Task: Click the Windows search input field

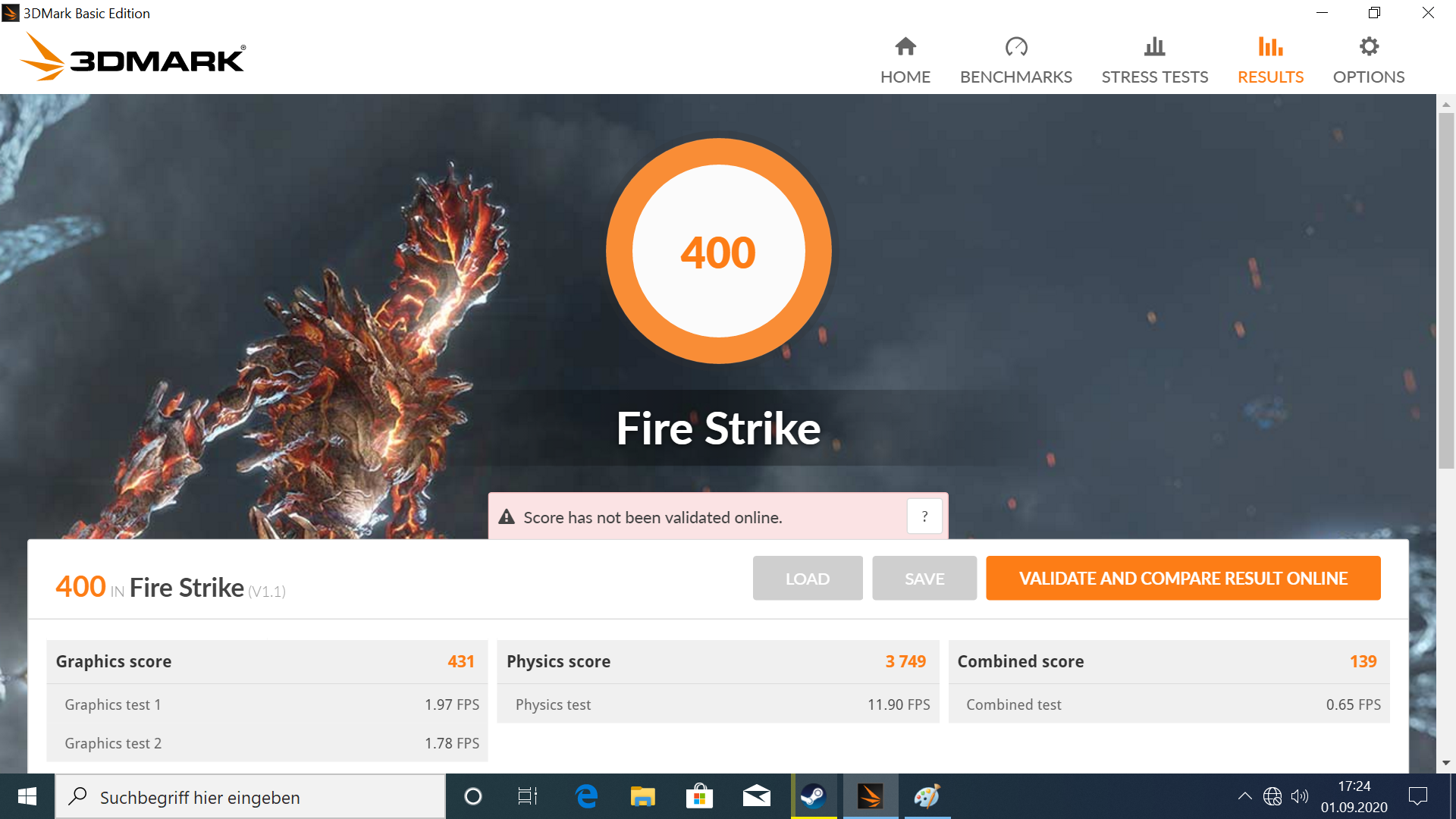Action: 250,797
